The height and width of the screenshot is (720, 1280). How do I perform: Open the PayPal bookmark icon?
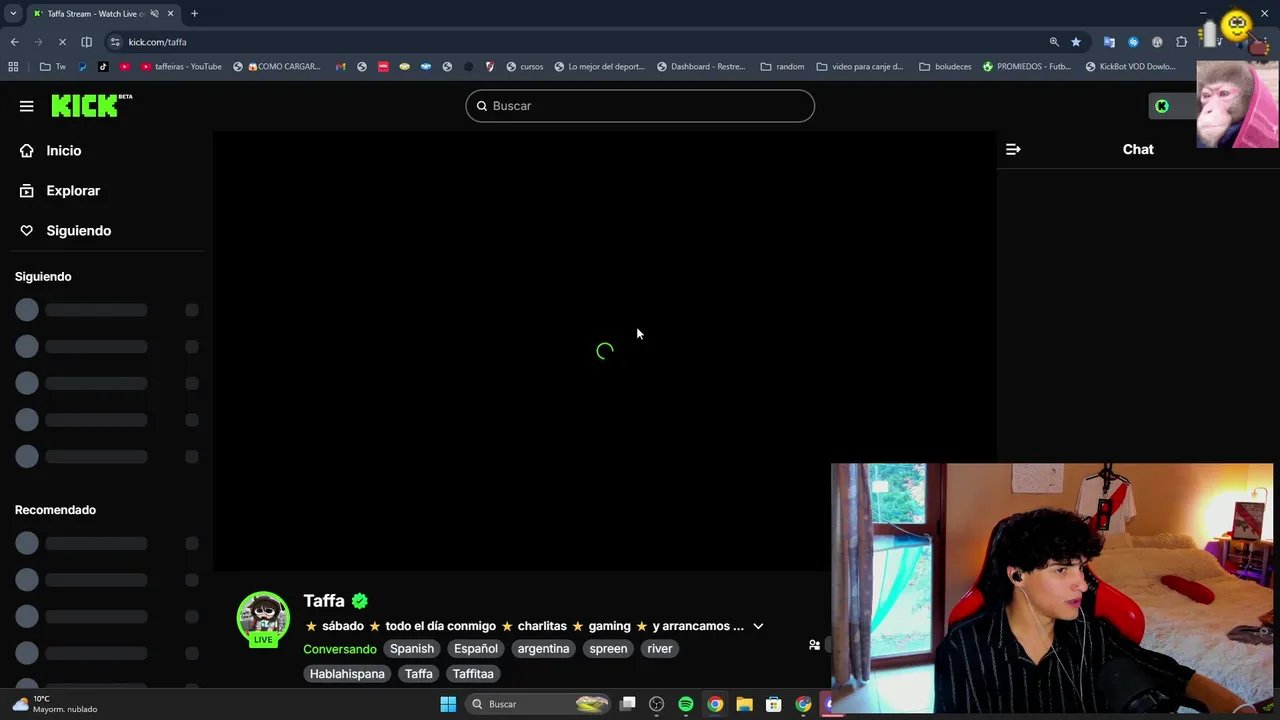pyautogui.click(x=83, y=67)
